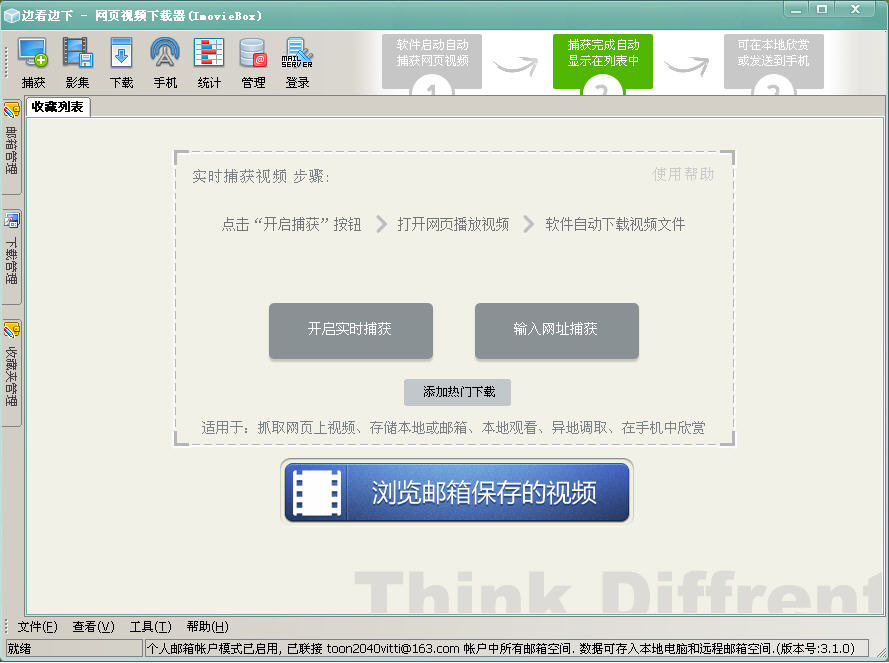Open the 帮助(H) menu

(208, 626)
